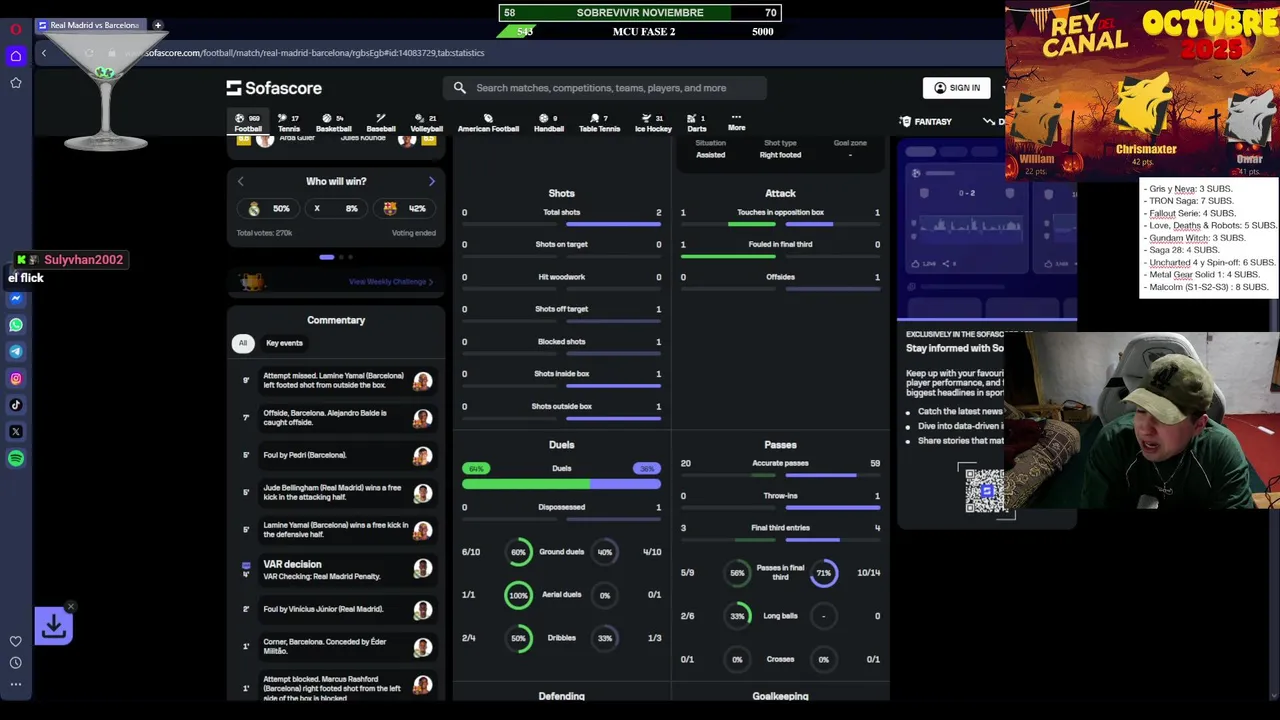Click the green Duels percentage bar
The height and width of the screenshot is (720, 1280).
pyautogui.click(x=525, y=484)
